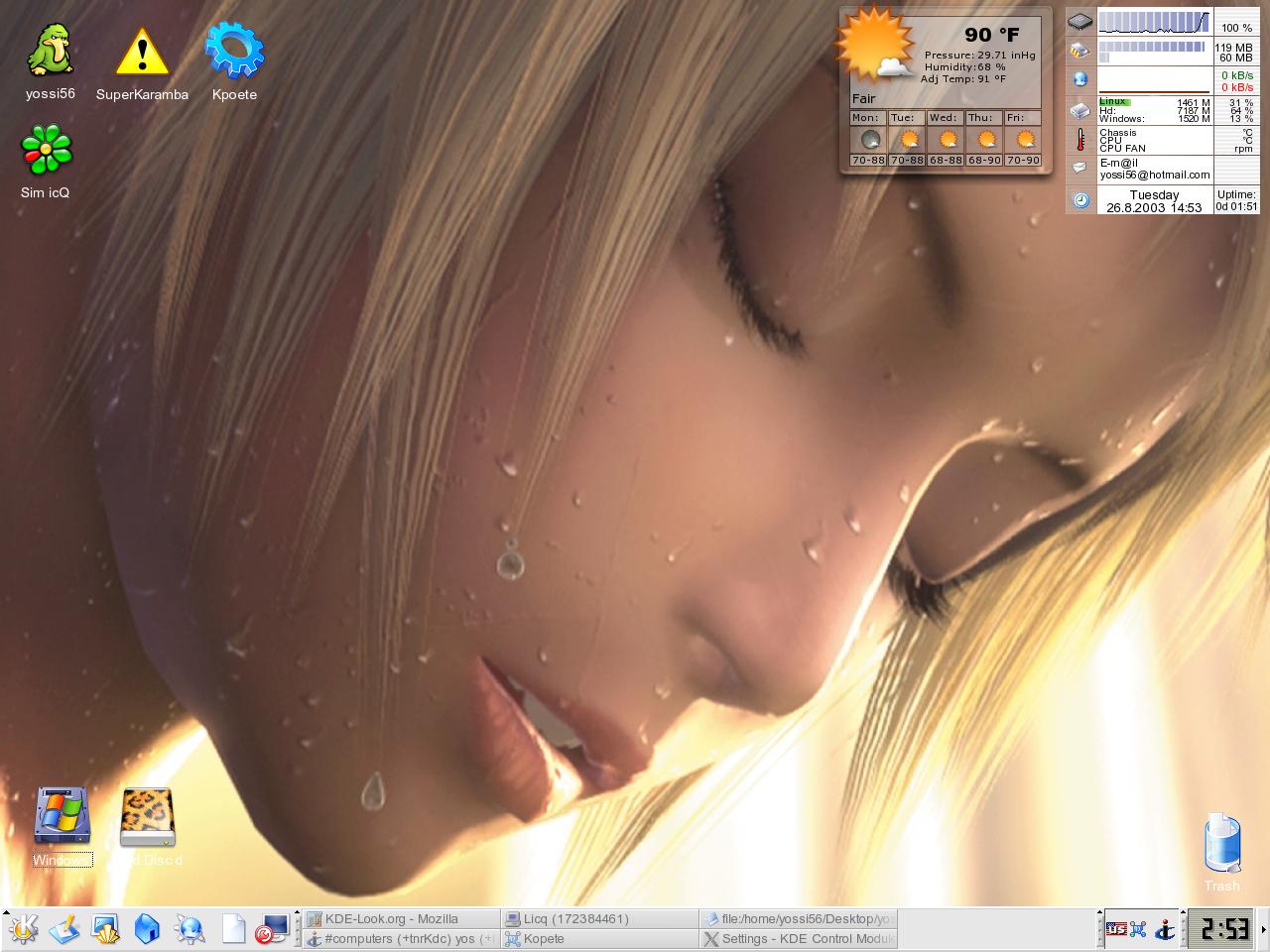Click the 2:53 digital clock in panel
This screenshot has width=1270, height=952.
1221,929
